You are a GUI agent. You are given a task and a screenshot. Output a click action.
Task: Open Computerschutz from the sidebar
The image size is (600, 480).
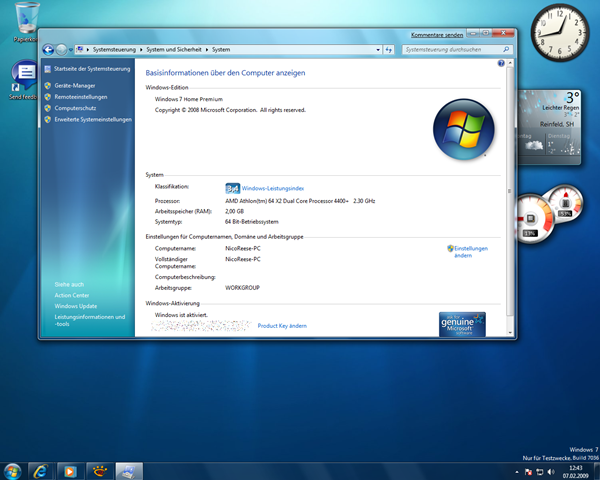tap(75, 108)
